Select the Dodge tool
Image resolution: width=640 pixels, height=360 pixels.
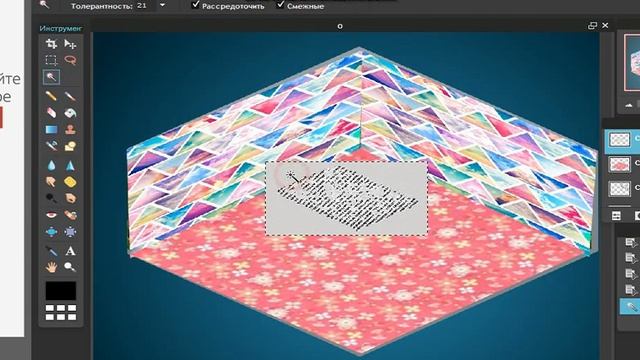tap(51, 198)
